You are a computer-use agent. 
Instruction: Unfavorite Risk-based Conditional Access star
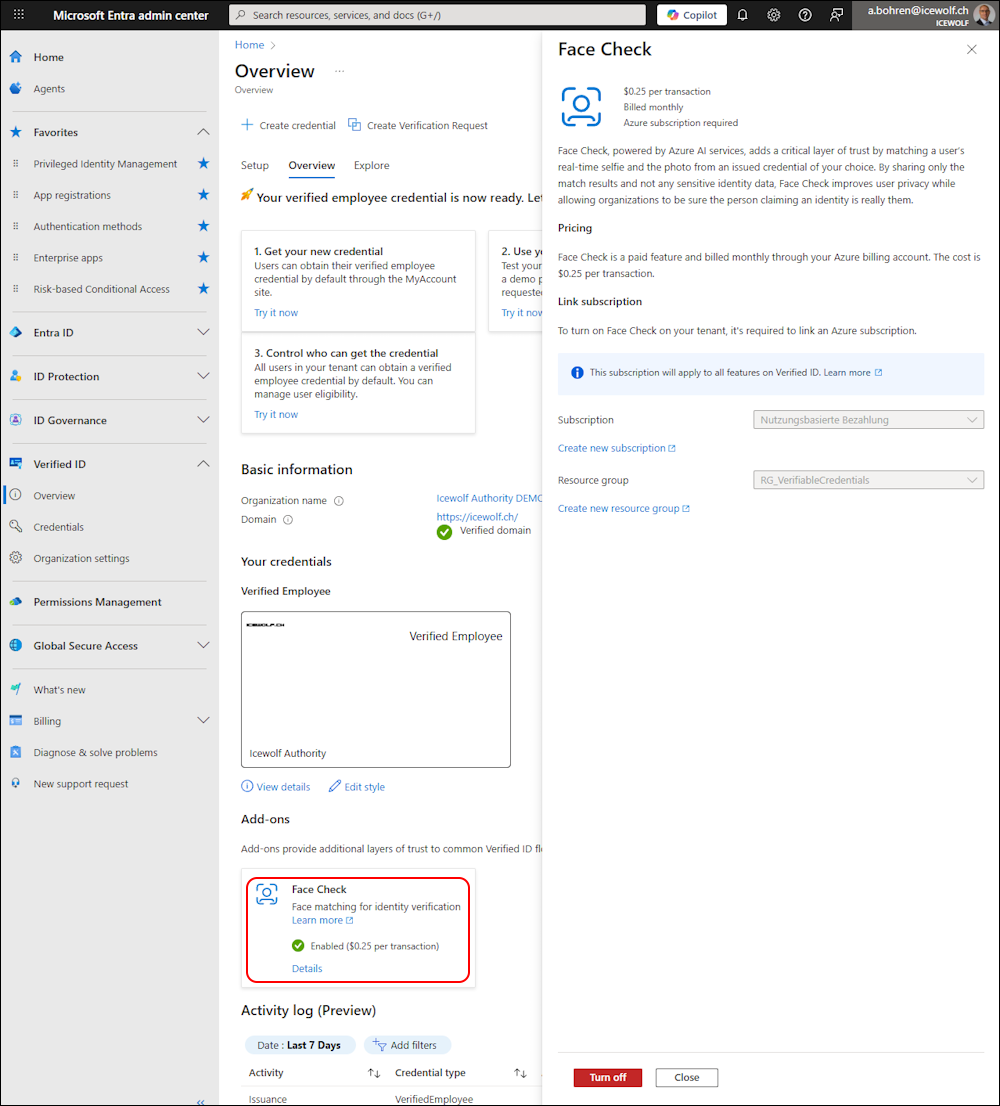[x=203, y=288]
